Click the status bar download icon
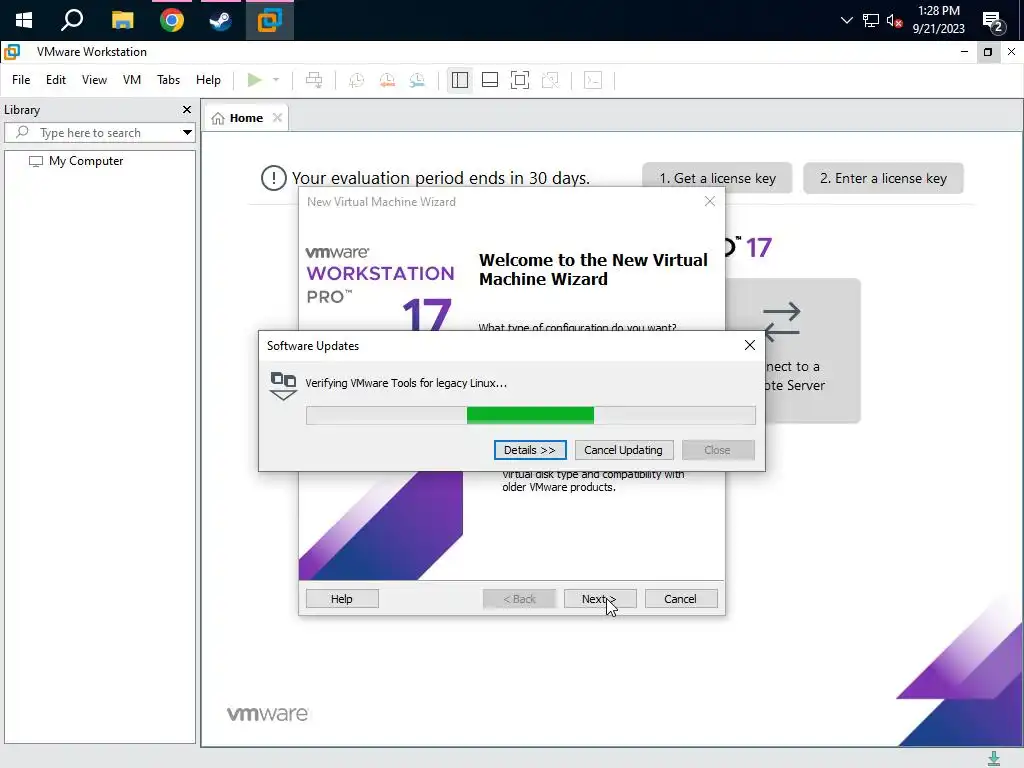 point(993,759)
